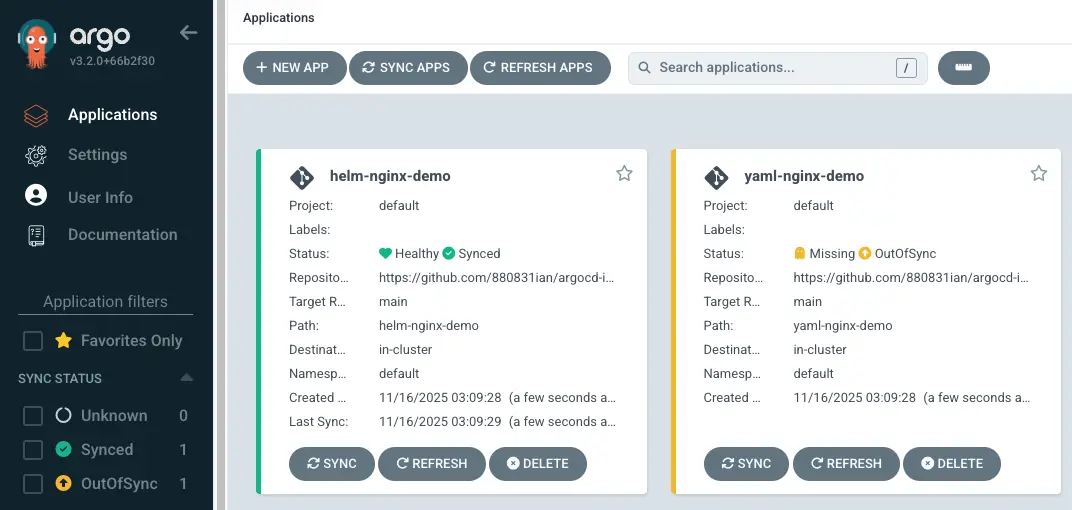Open the Applications page from sidebar
The width and height of the screenshot is (1072, 510).
pos(113,115)
